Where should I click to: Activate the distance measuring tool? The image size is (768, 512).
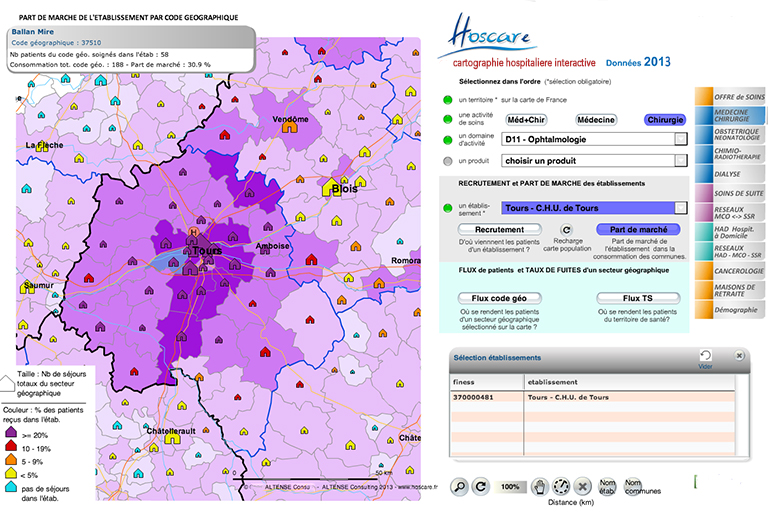[x=561, y=486]
